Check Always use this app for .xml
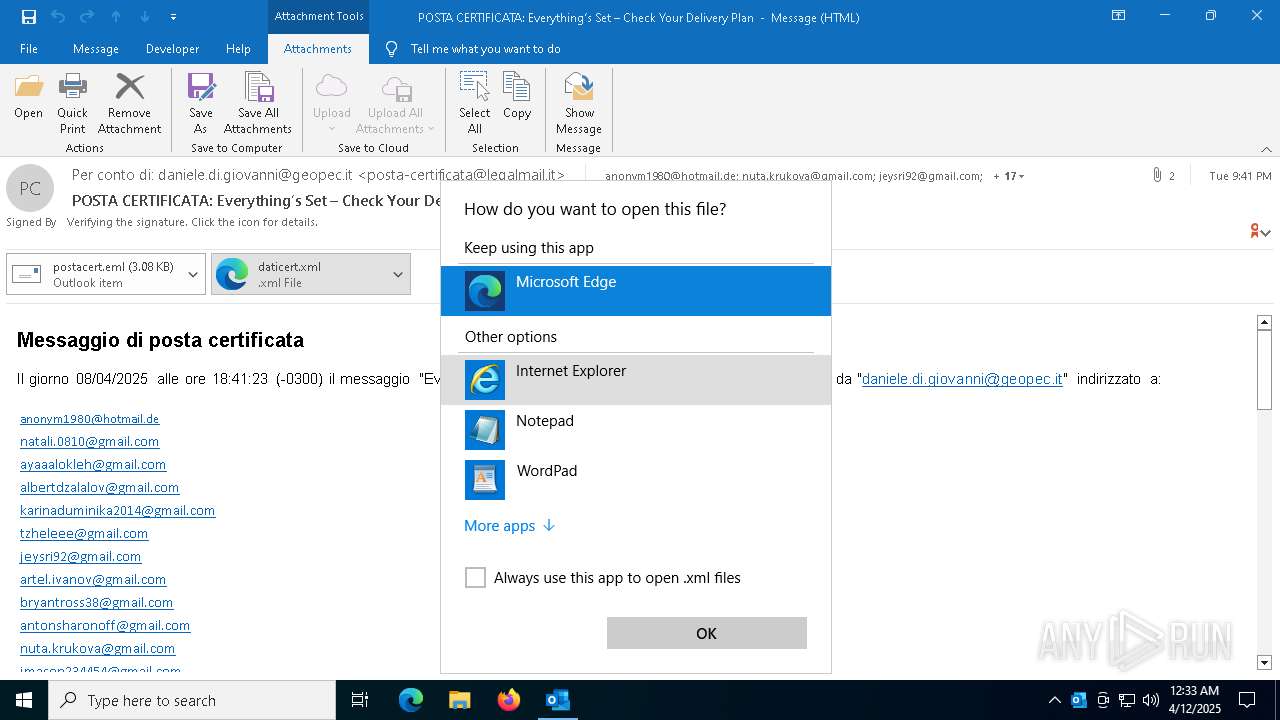This screenshot has width=1280, height=720. point(475,578)
